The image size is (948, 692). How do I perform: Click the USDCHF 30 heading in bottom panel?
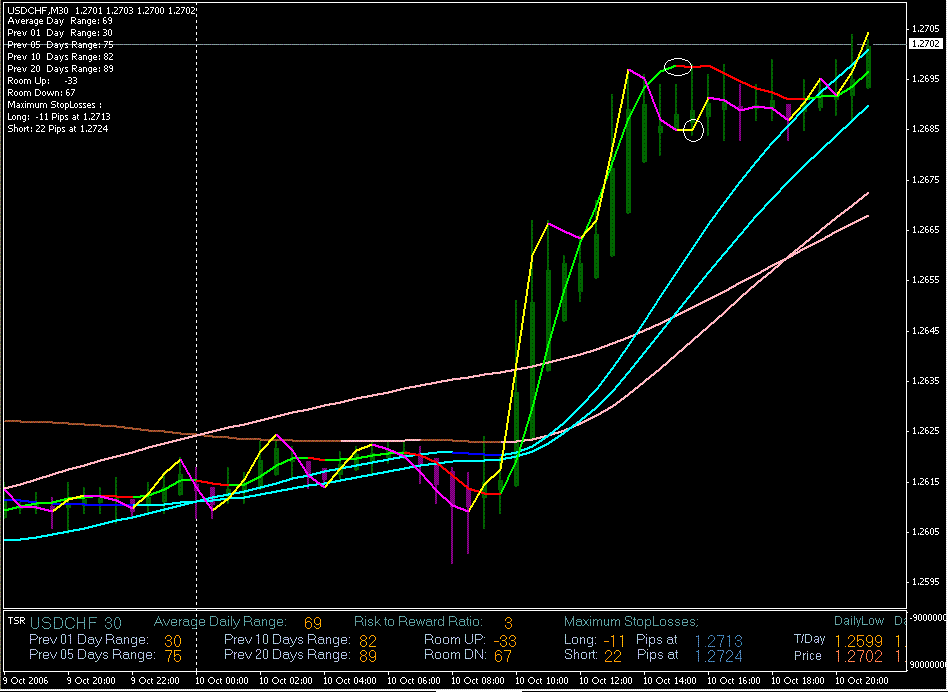click(x=78, y=623)
